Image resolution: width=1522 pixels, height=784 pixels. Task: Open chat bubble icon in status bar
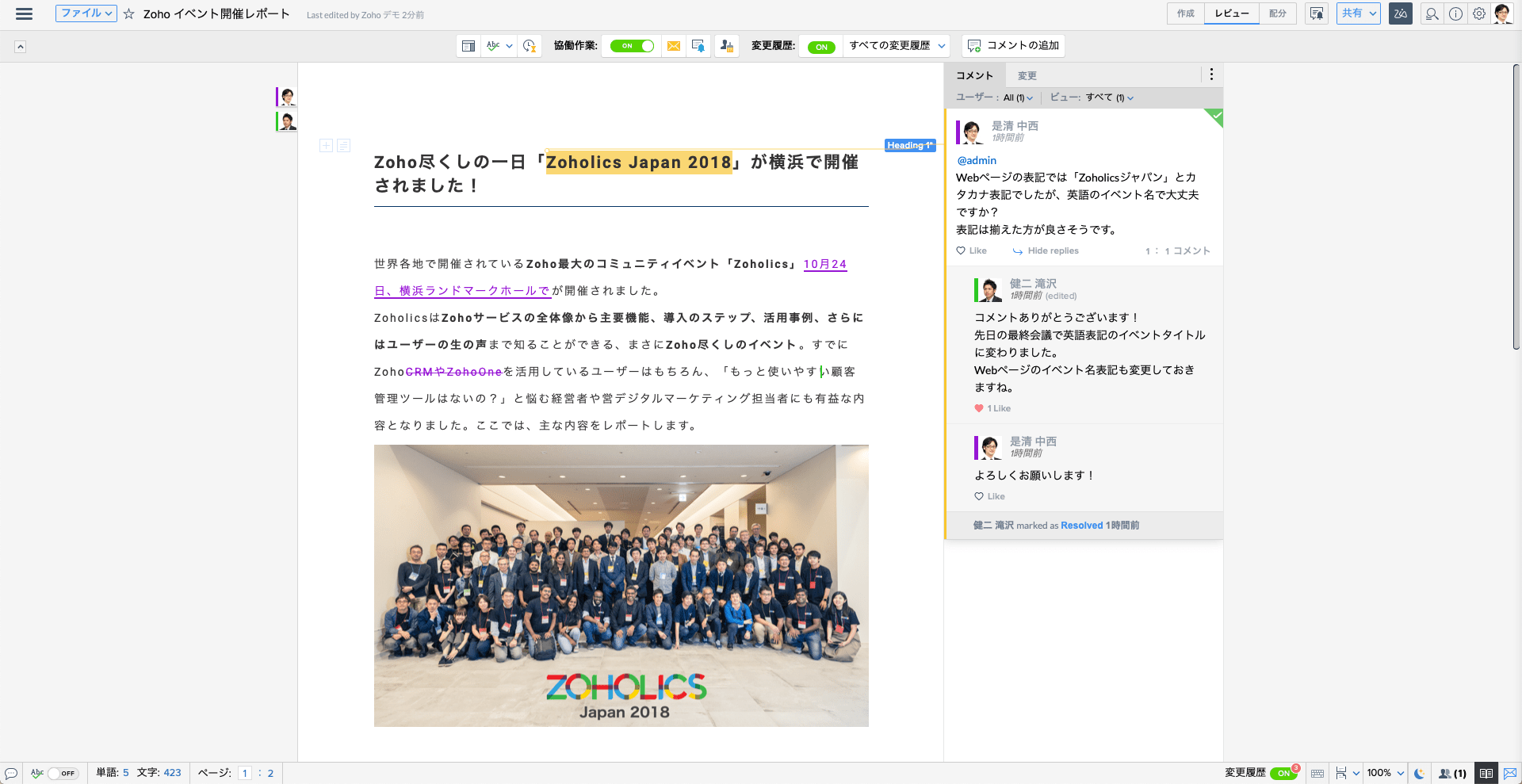(11, 773)
